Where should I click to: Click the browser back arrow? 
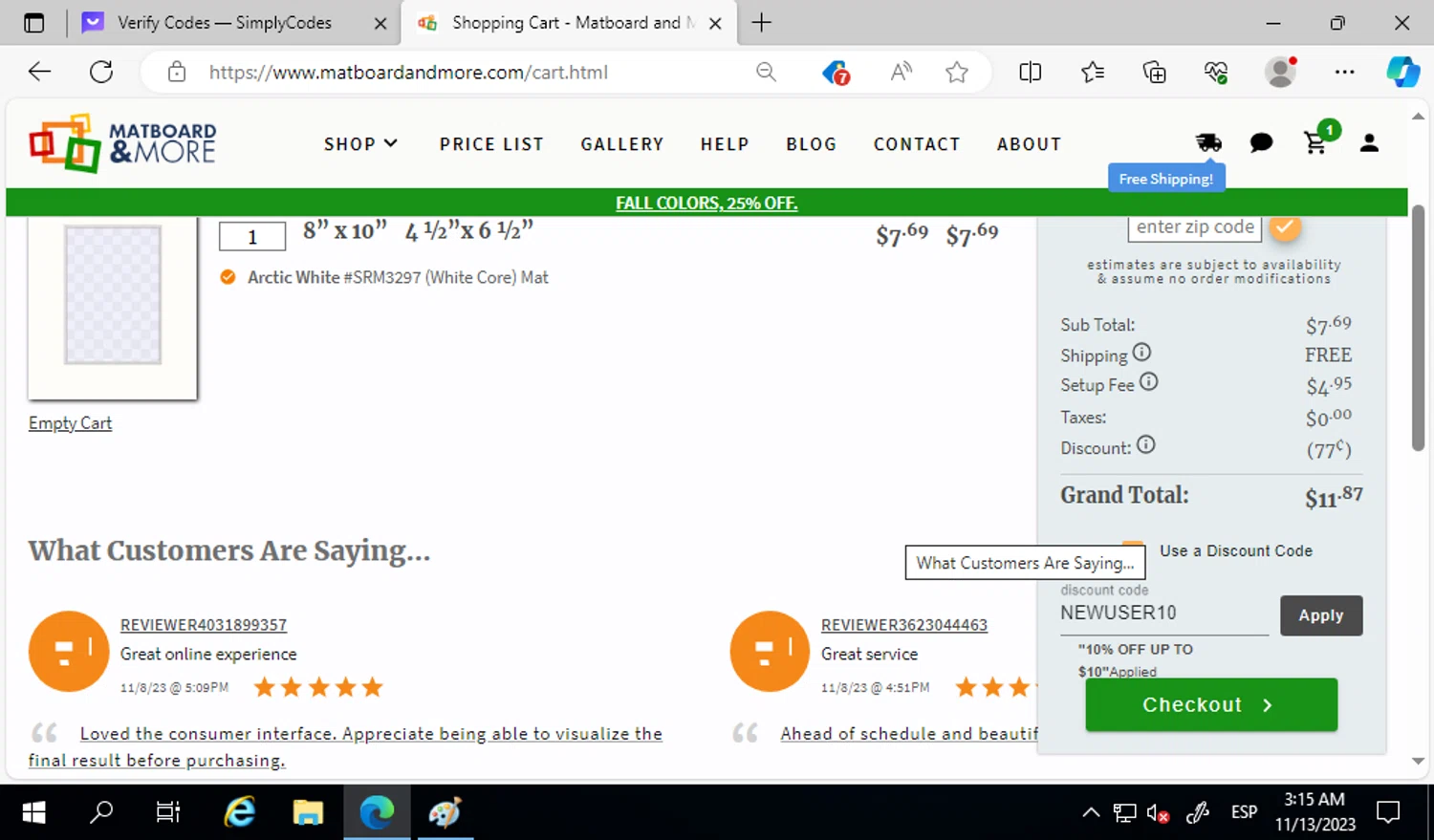[x=39, y=72]
